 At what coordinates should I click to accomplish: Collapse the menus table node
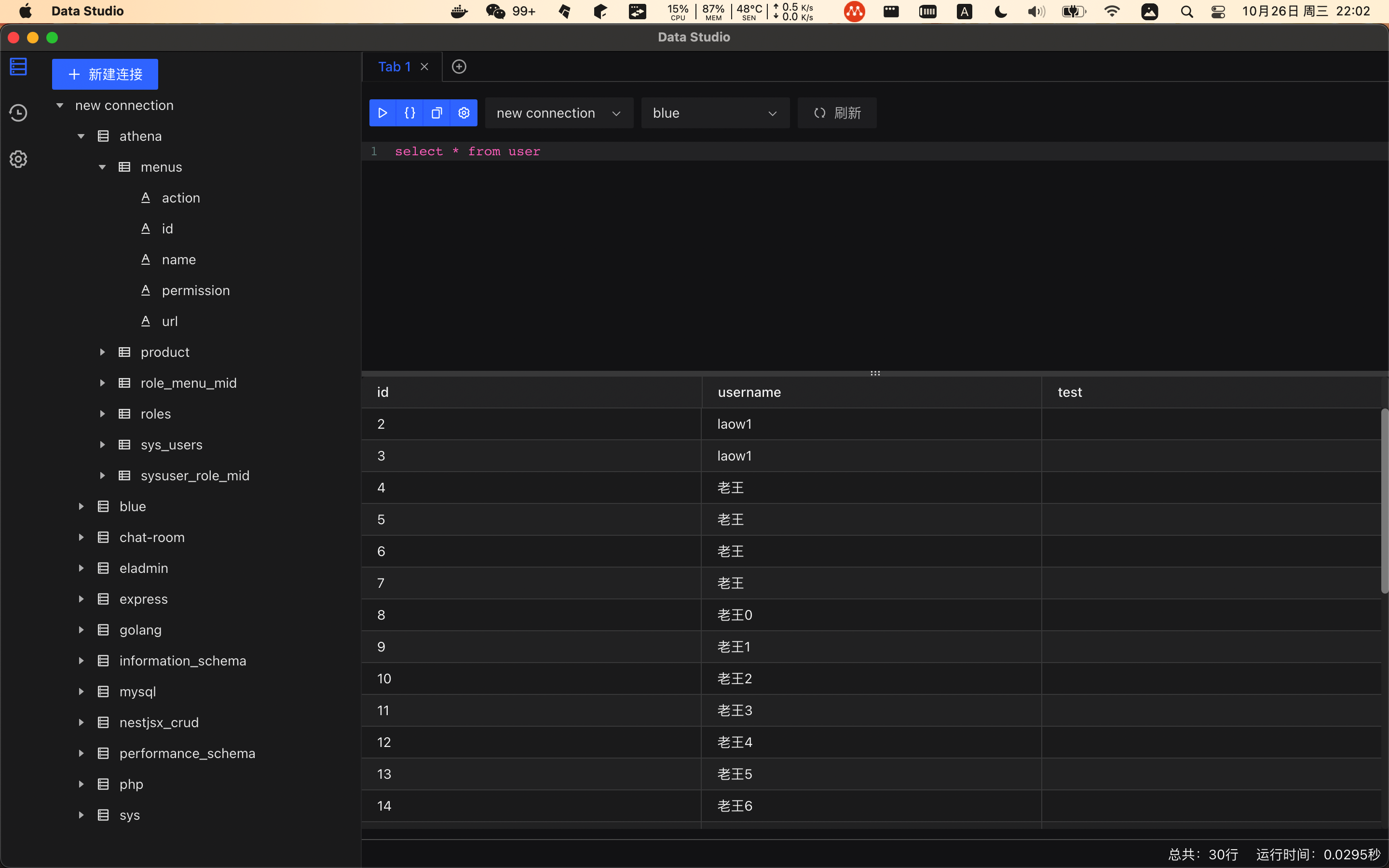[x=102, y=166]
